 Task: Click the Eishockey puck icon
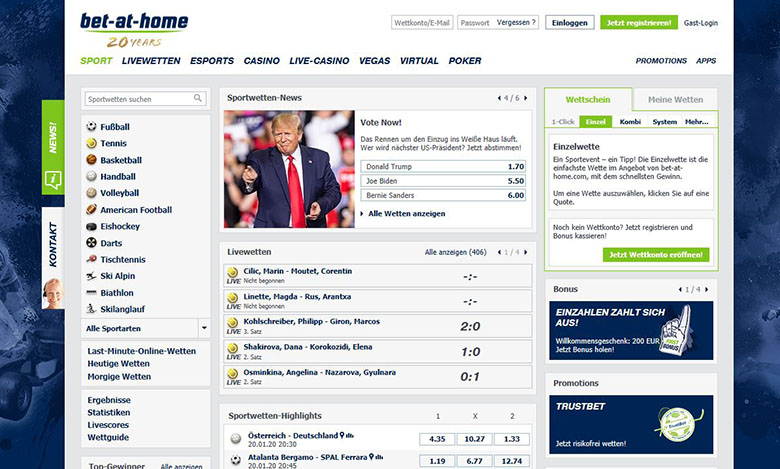pos(91,226)
